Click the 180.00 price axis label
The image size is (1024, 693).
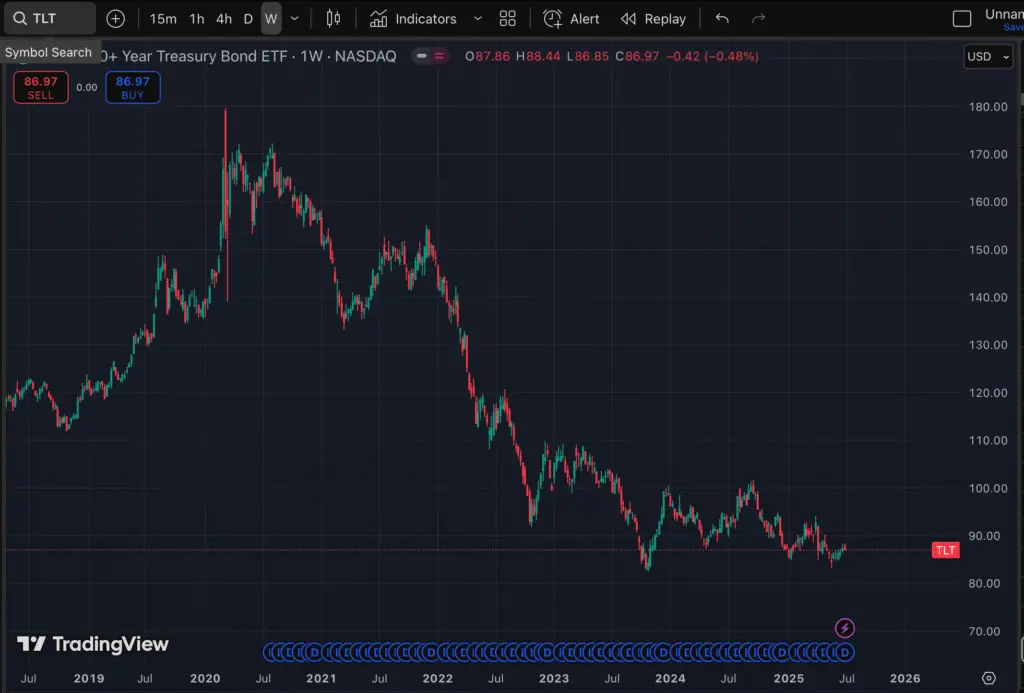coord(988,106)
